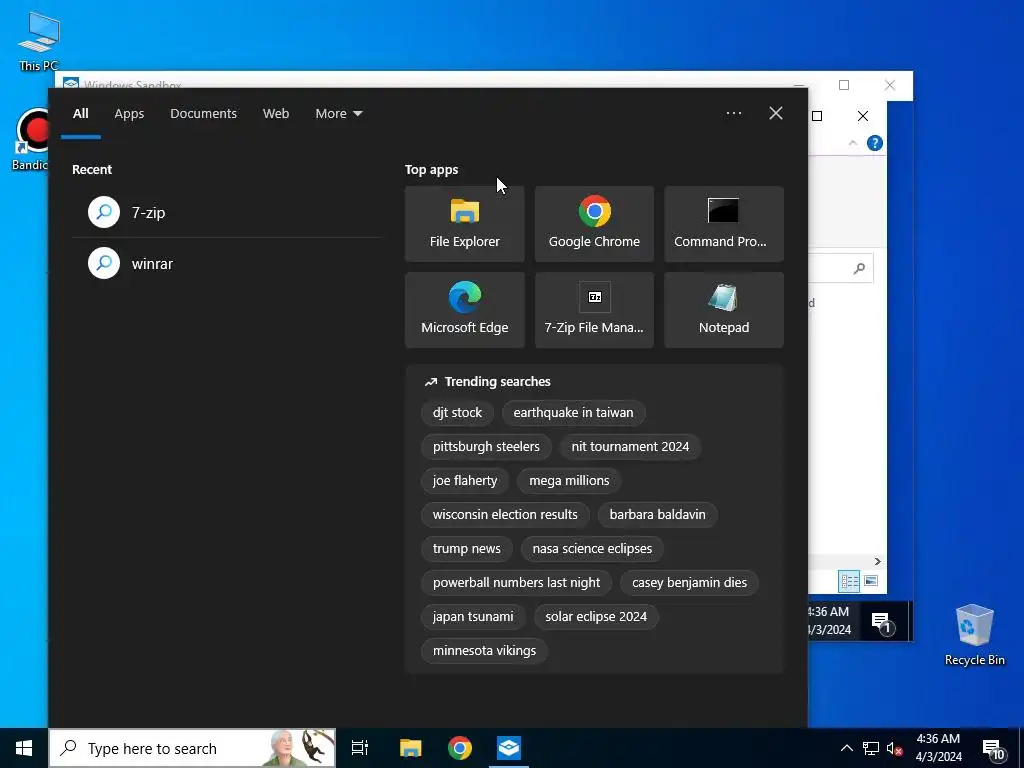Search trending wisconsin election results
The width and height of the screenshot is (1024, 768).
(x=505, y=515)
